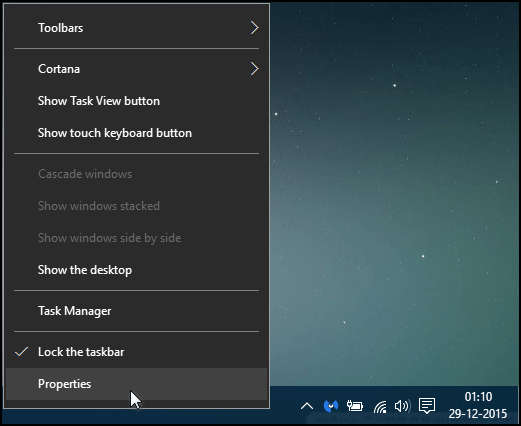
Task: Show hidden tray icons with the up chevron
Action: (307, 406)
